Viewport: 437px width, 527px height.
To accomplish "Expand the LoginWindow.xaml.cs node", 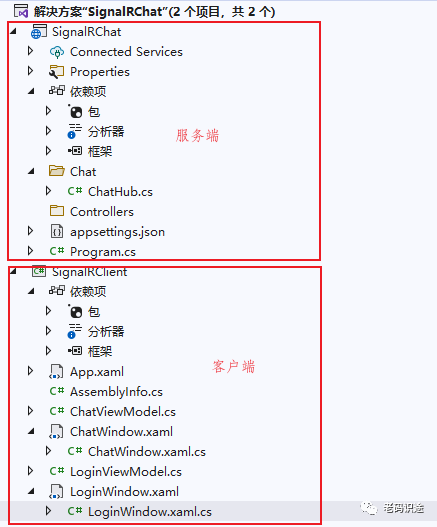I will click(48, 511).
